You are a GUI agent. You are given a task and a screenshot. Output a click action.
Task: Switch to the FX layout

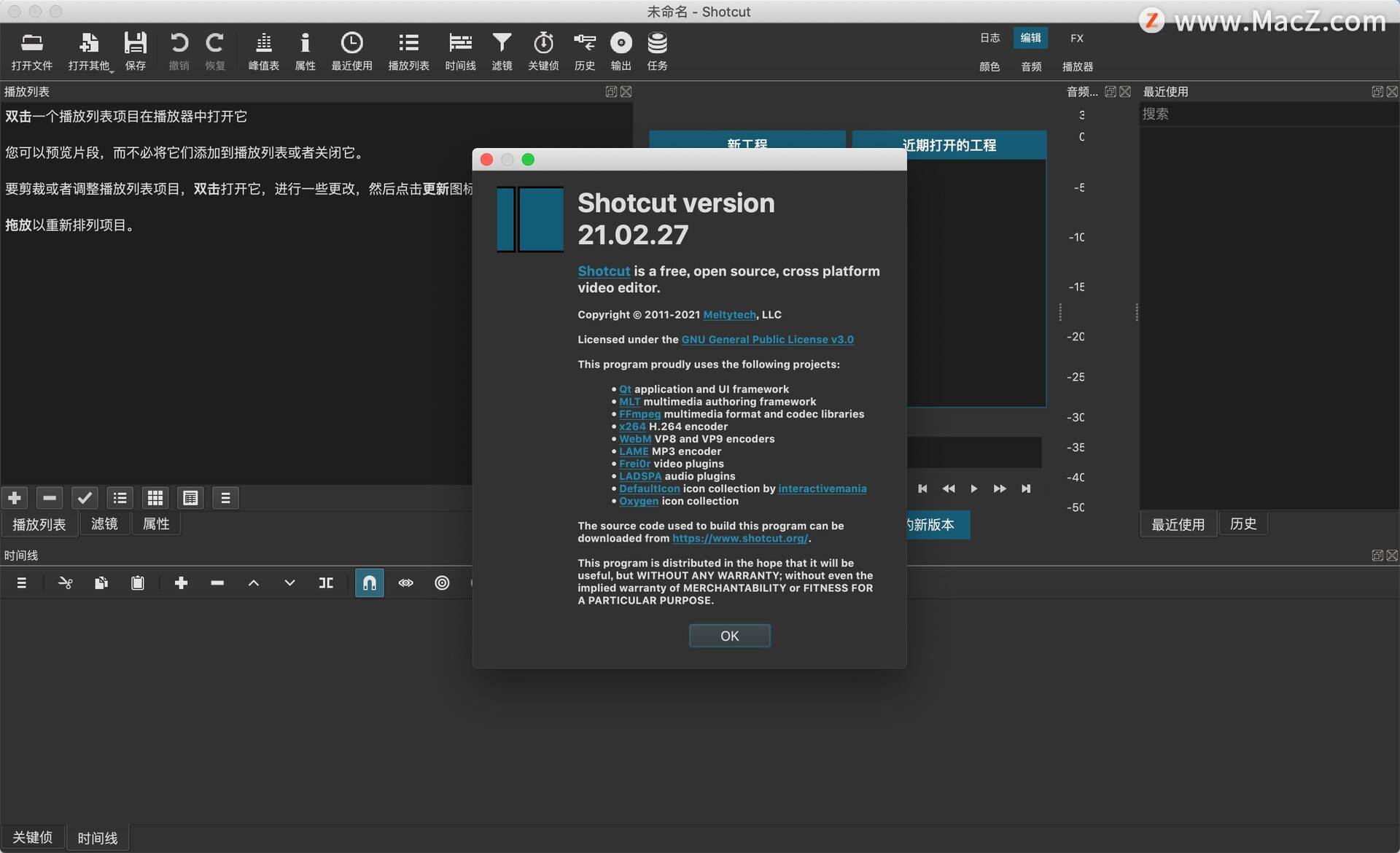[x=1077, y=38]
